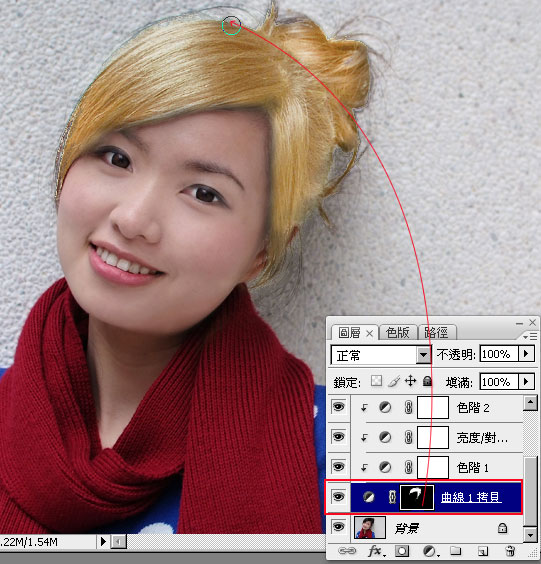Click clipping arrow on 亮度/對… layer
The image size is (541, 564).
pos(364,438)
